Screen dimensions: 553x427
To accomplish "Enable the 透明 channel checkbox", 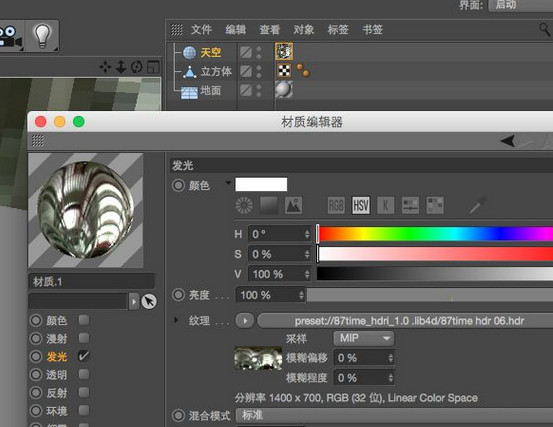I will [84, 374].
